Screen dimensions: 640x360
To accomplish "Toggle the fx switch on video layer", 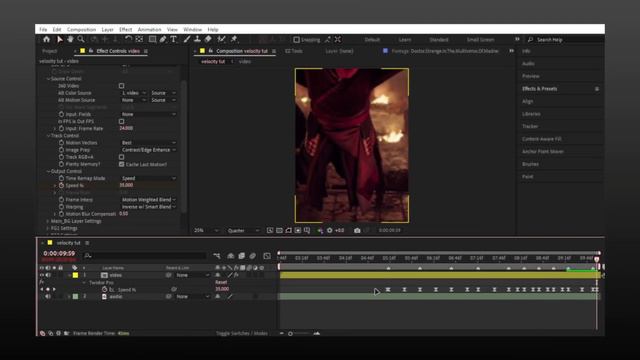I will pyautogui.click(x=236, y=275).
